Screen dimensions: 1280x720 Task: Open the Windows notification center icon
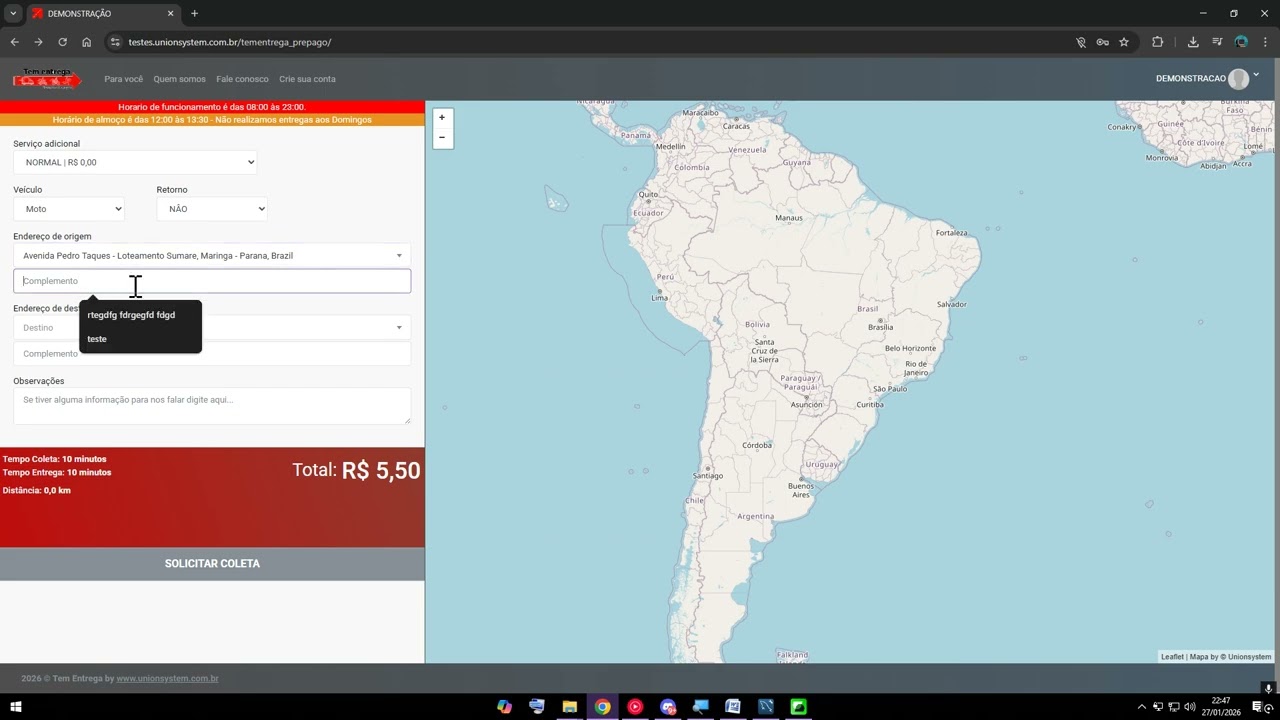coord(1258,707)
